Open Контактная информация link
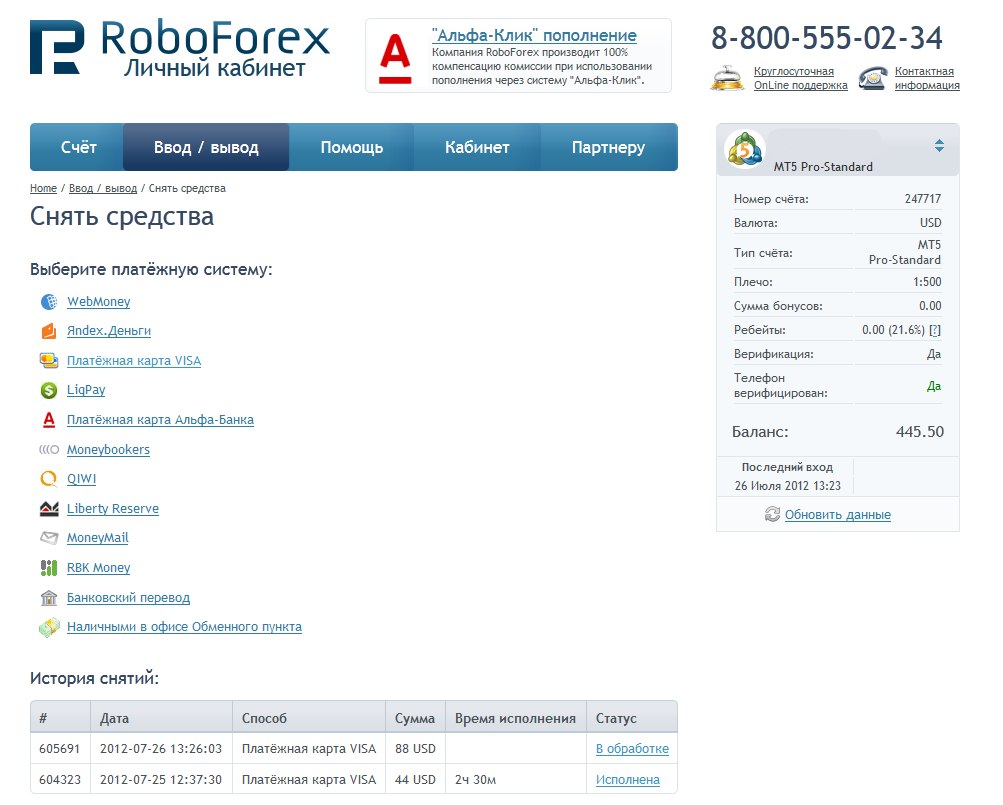This screenshot has height=805, width=1003. click(927, 78)
